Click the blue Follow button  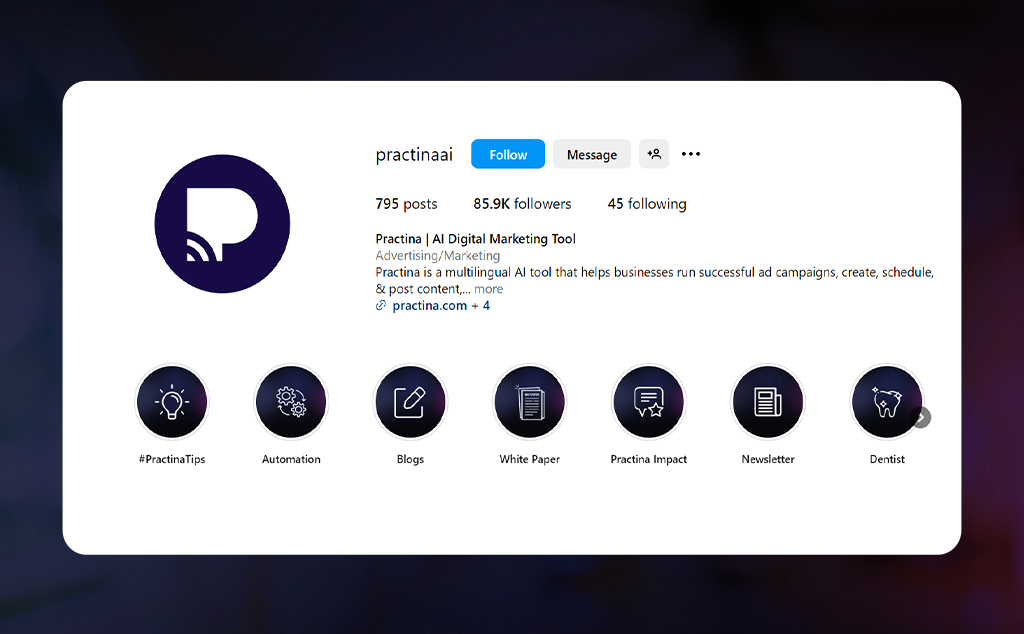(x=508, y=154)
